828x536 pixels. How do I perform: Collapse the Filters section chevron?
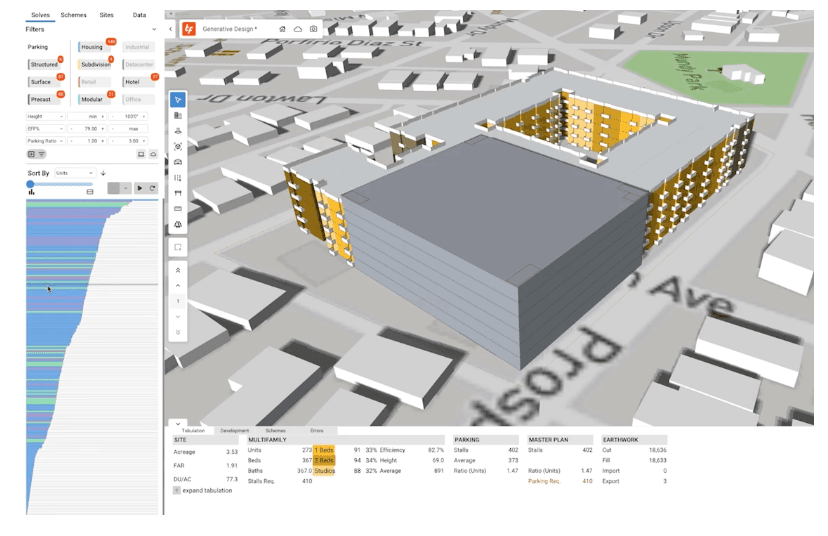[153, 30]
